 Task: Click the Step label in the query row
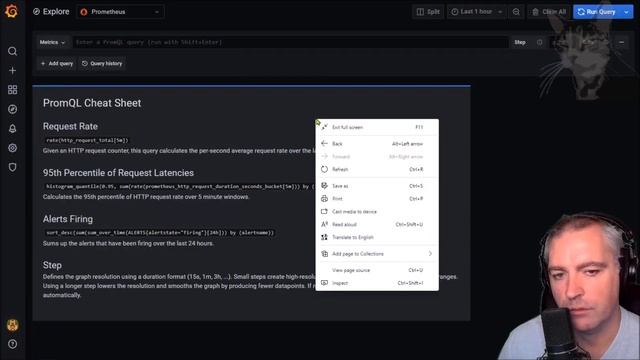coord(520,42)
